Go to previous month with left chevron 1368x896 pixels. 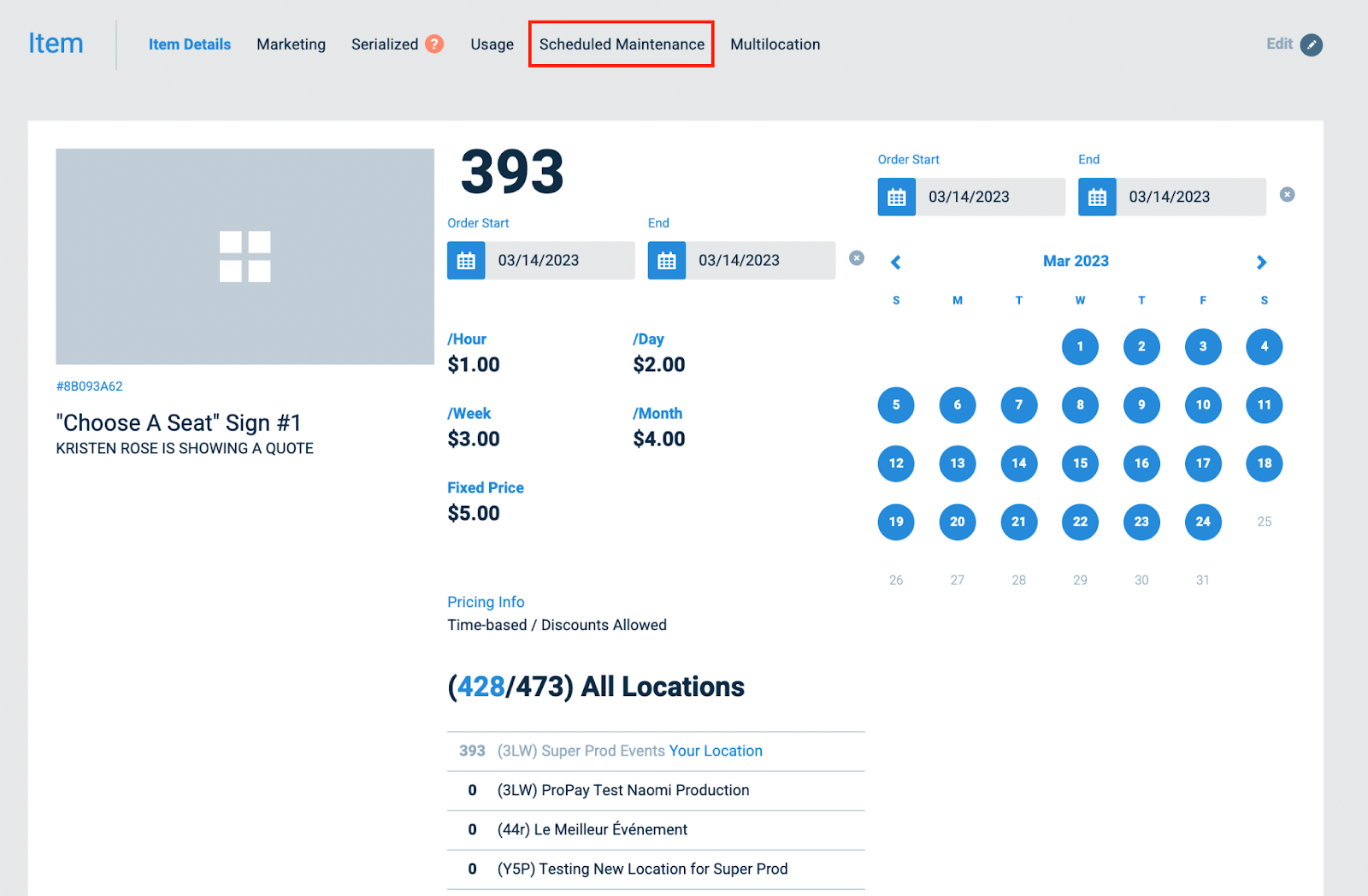pyautogui.click(x=895, y=262)
